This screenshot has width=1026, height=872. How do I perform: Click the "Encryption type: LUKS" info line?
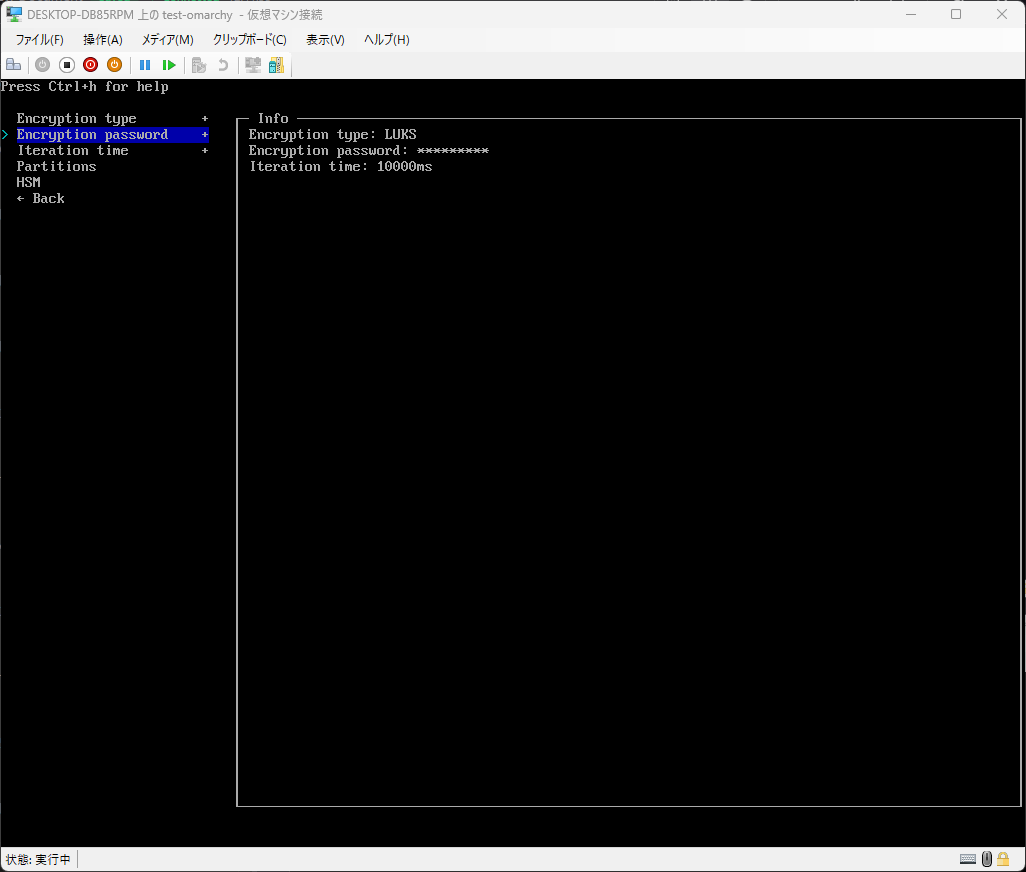tap(332, 134)
